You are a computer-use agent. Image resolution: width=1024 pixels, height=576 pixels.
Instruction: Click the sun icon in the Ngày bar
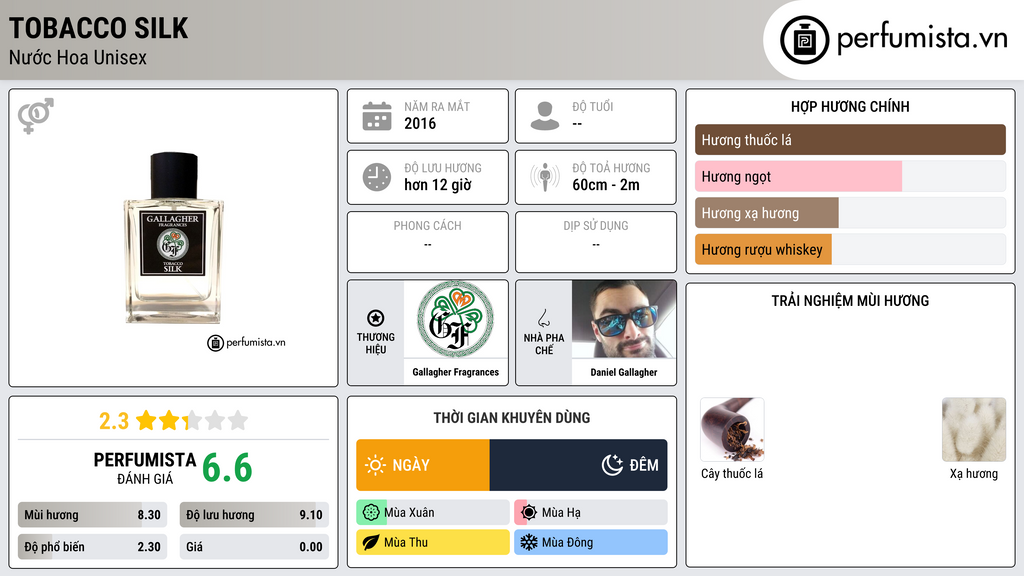click(x=375, y=465)
